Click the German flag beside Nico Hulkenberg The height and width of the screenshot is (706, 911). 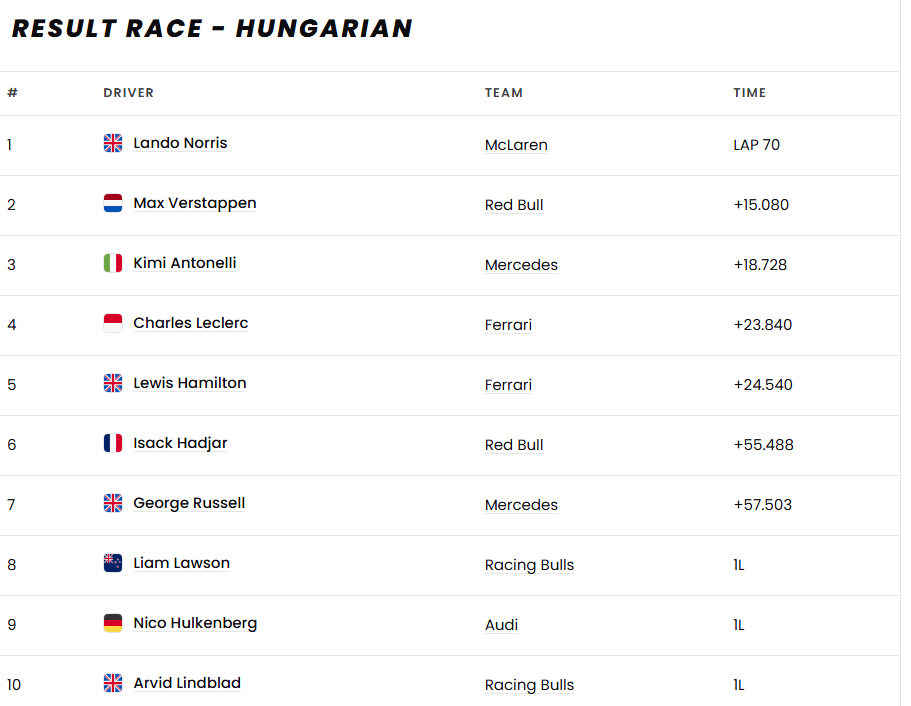113,623
